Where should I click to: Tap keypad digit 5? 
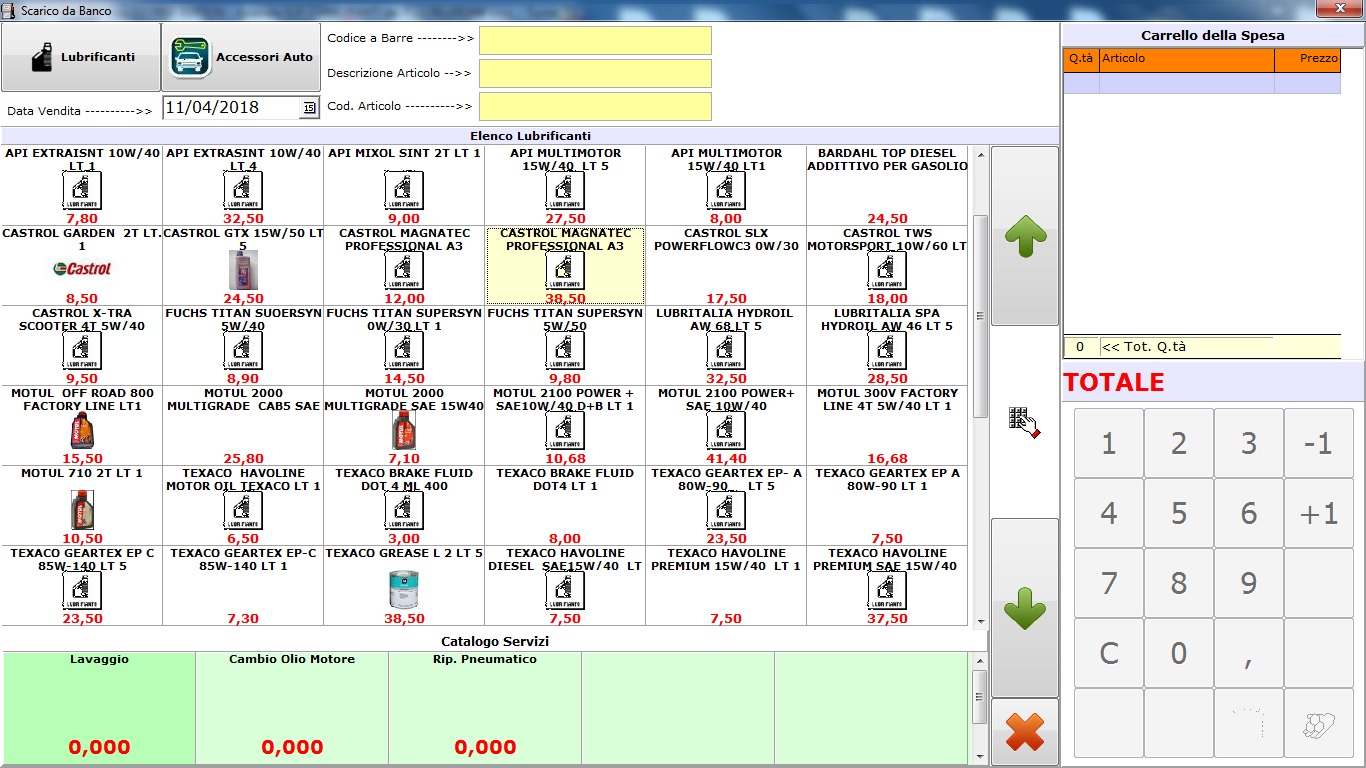point(1178,513)
